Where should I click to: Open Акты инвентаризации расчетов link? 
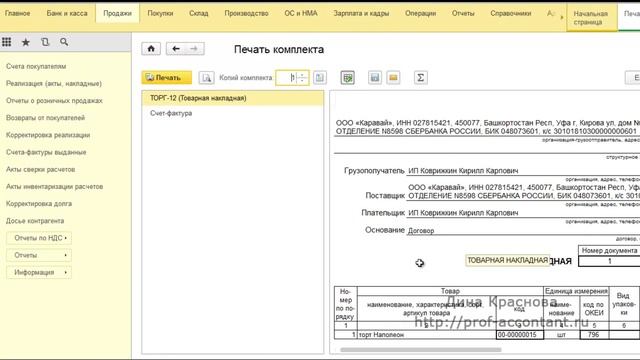54,186
